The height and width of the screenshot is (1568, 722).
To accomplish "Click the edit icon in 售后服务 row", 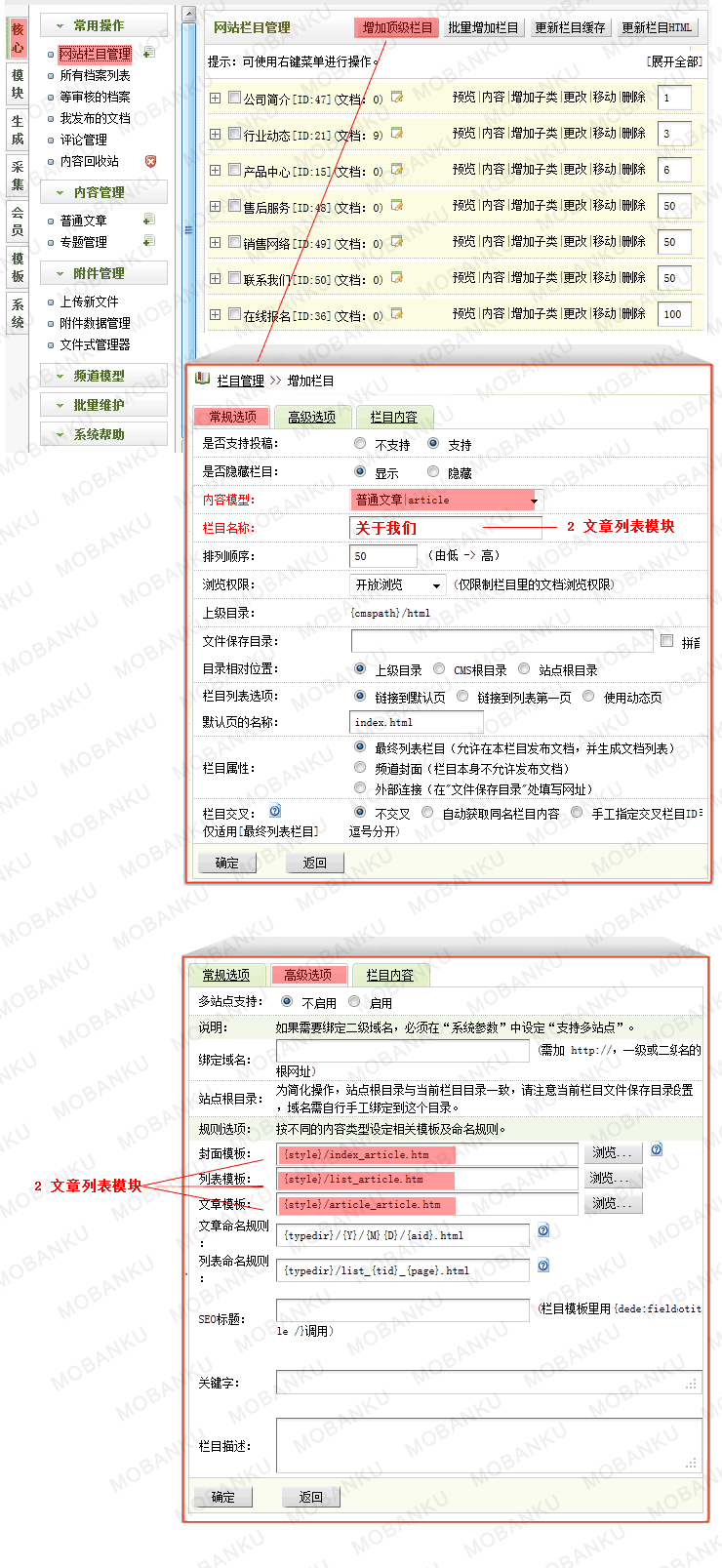I will pyautogui.click(x=397, y=205).
